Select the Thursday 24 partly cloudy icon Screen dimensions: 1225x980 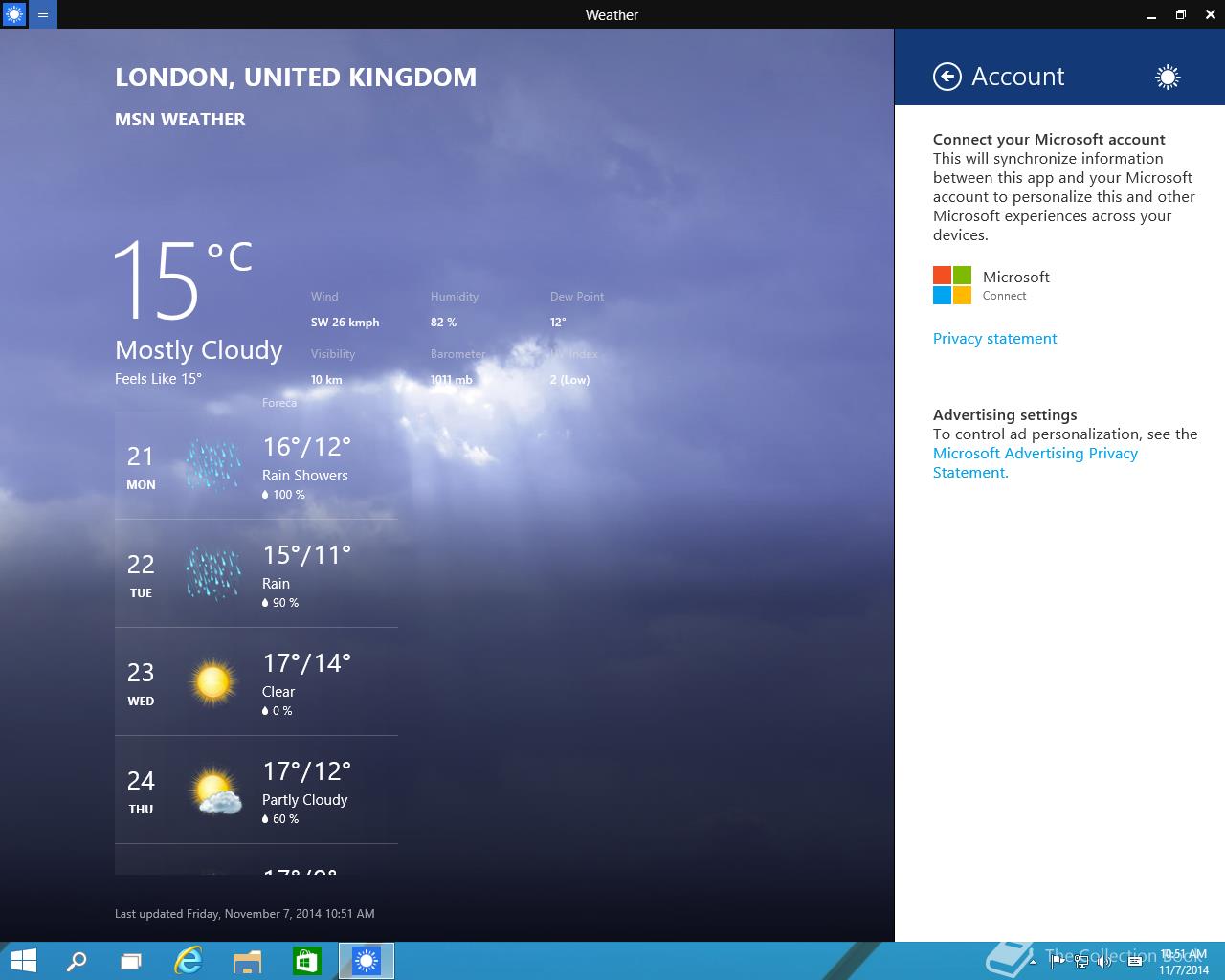tap(214, 791)
